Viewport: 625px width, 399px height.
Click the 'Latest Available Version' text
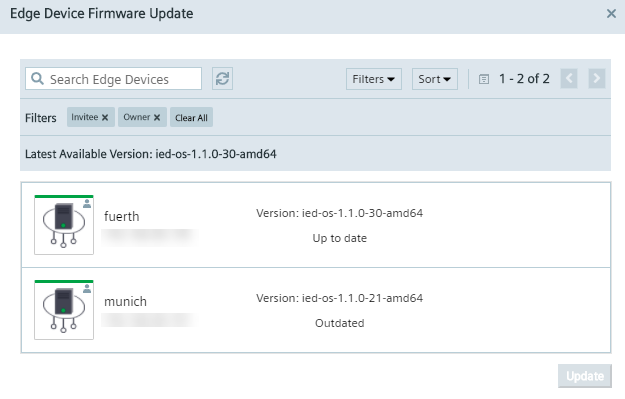(x=151, y=154)
